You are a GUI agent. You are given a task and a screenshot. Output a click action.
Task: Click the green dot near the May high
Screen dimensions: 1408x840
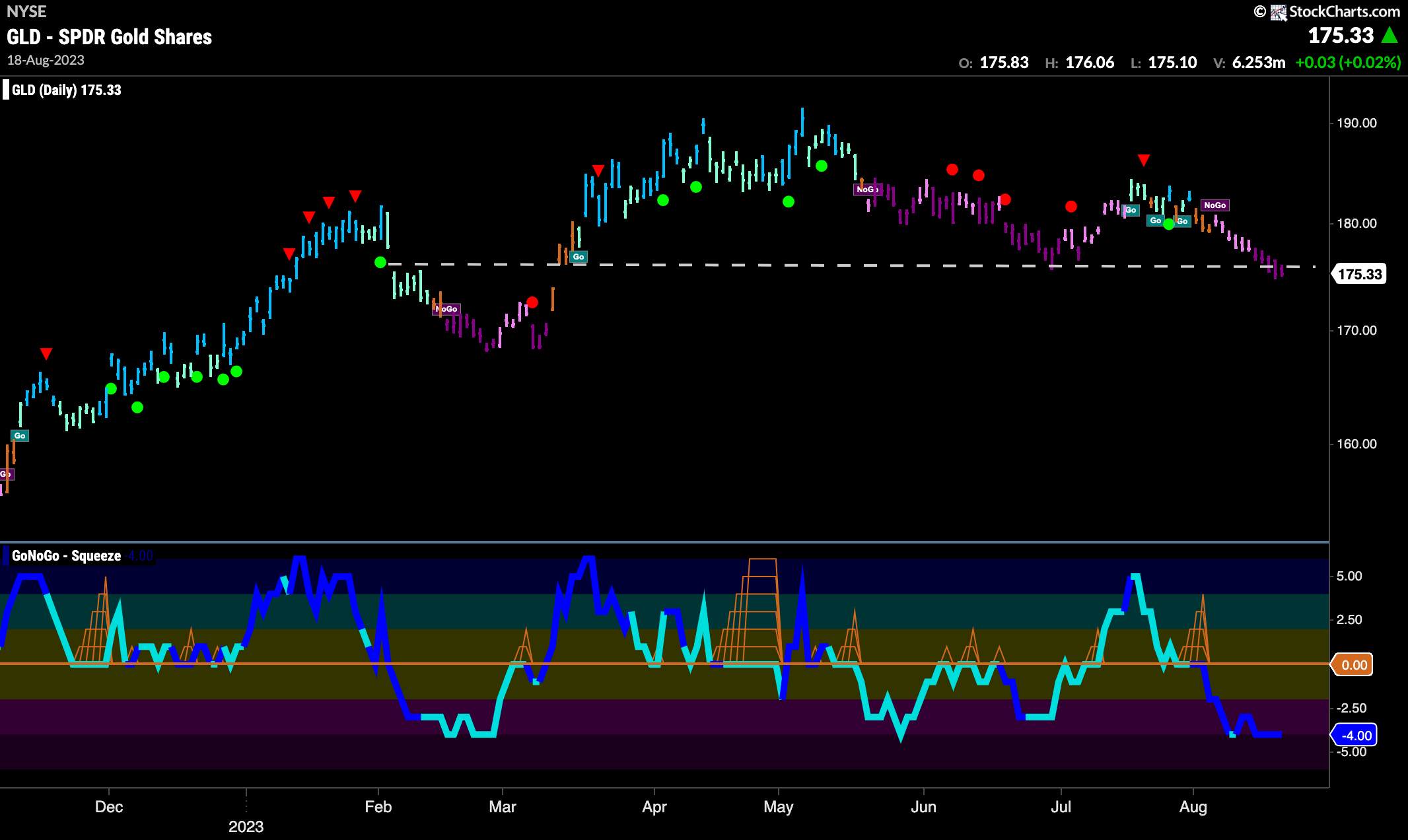[822, 166]
